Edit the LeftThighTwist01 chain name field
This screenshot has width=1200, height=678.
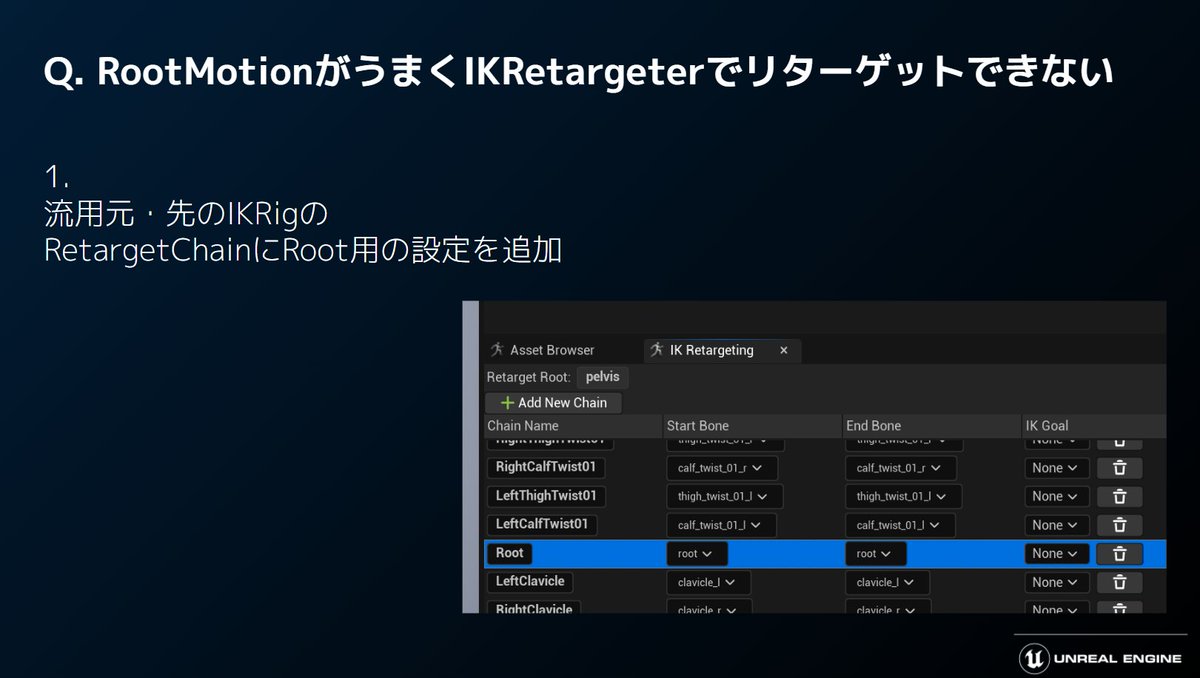[x=546, y=496]
